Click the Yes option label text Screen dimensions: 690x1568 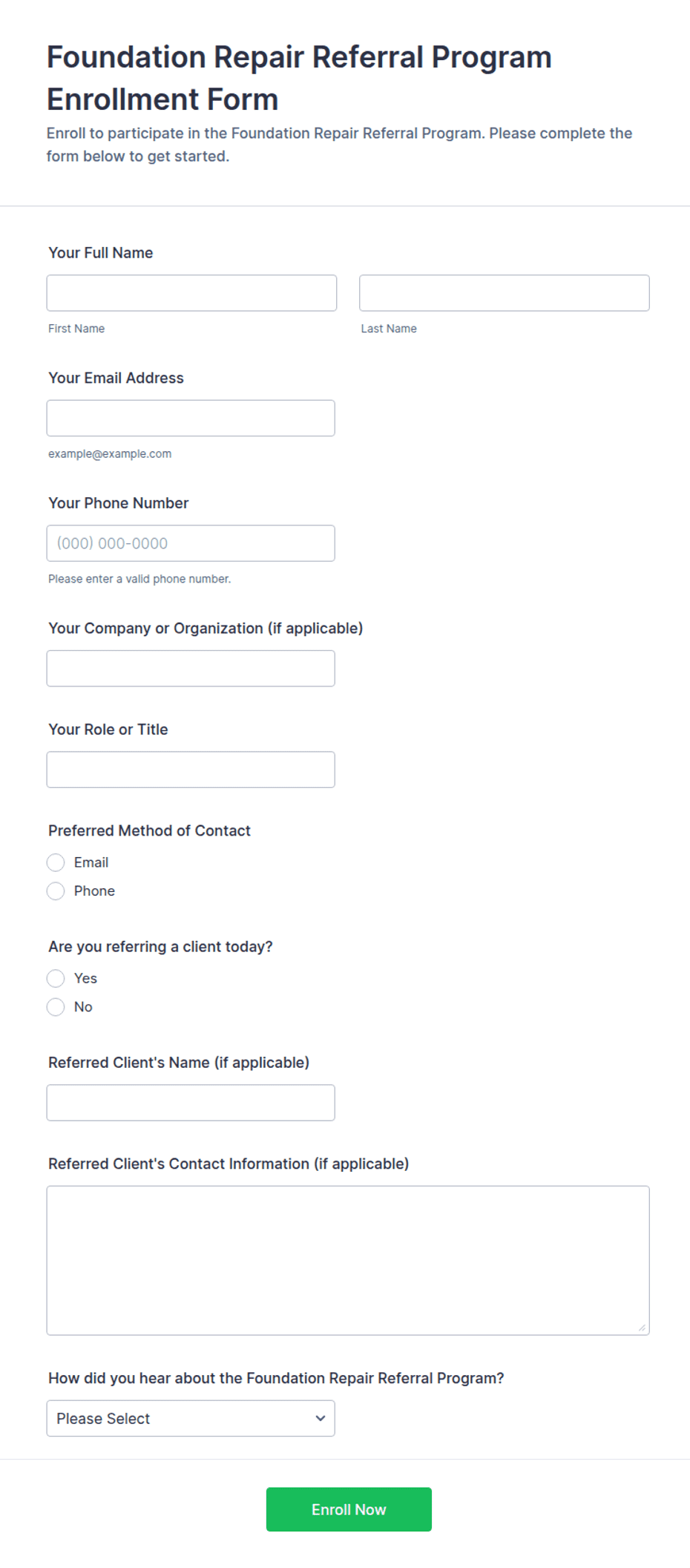(x=85, y=978)
